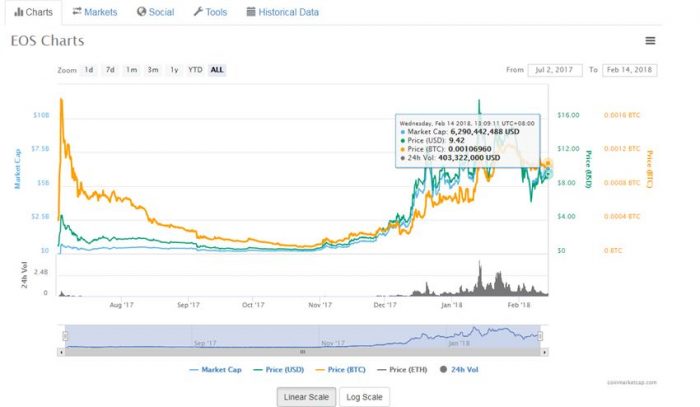
Task: Open the Social tab
Action: (155, 12)
